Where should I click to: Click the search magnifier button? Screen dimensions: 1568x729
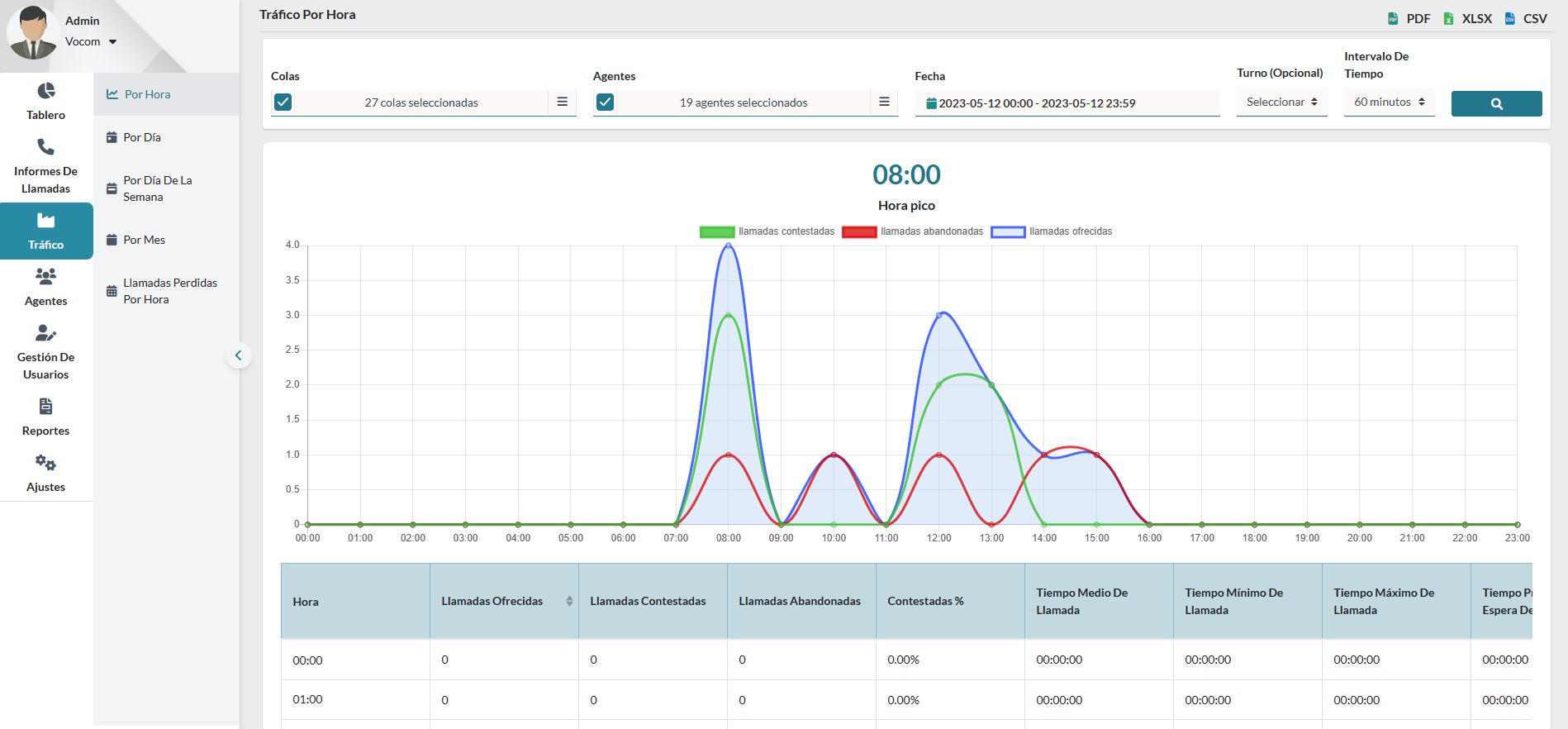1496,103
